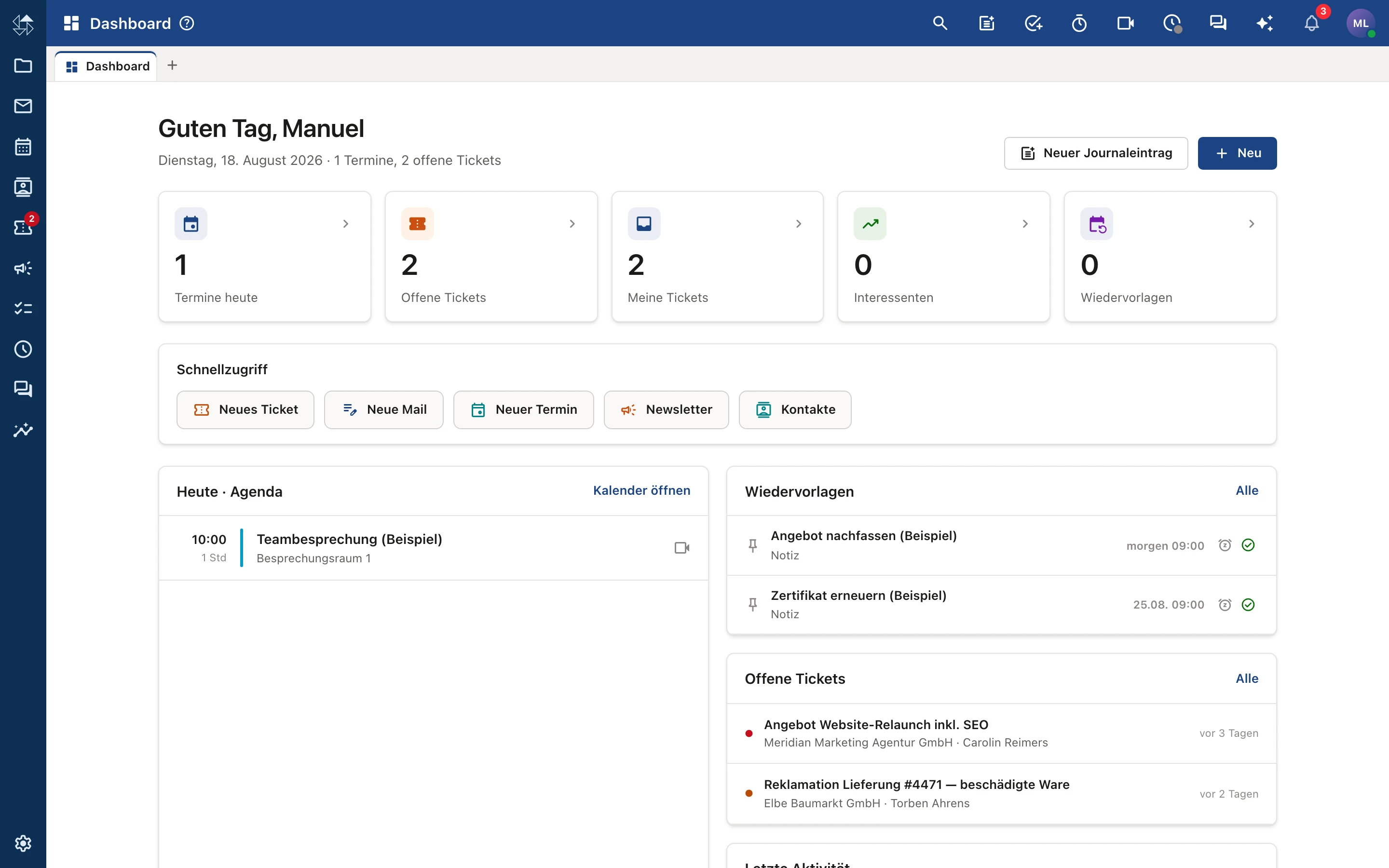Create journal entry via top bar icon
Screen dimensions: 1389x868
click(x=987, y=23)
